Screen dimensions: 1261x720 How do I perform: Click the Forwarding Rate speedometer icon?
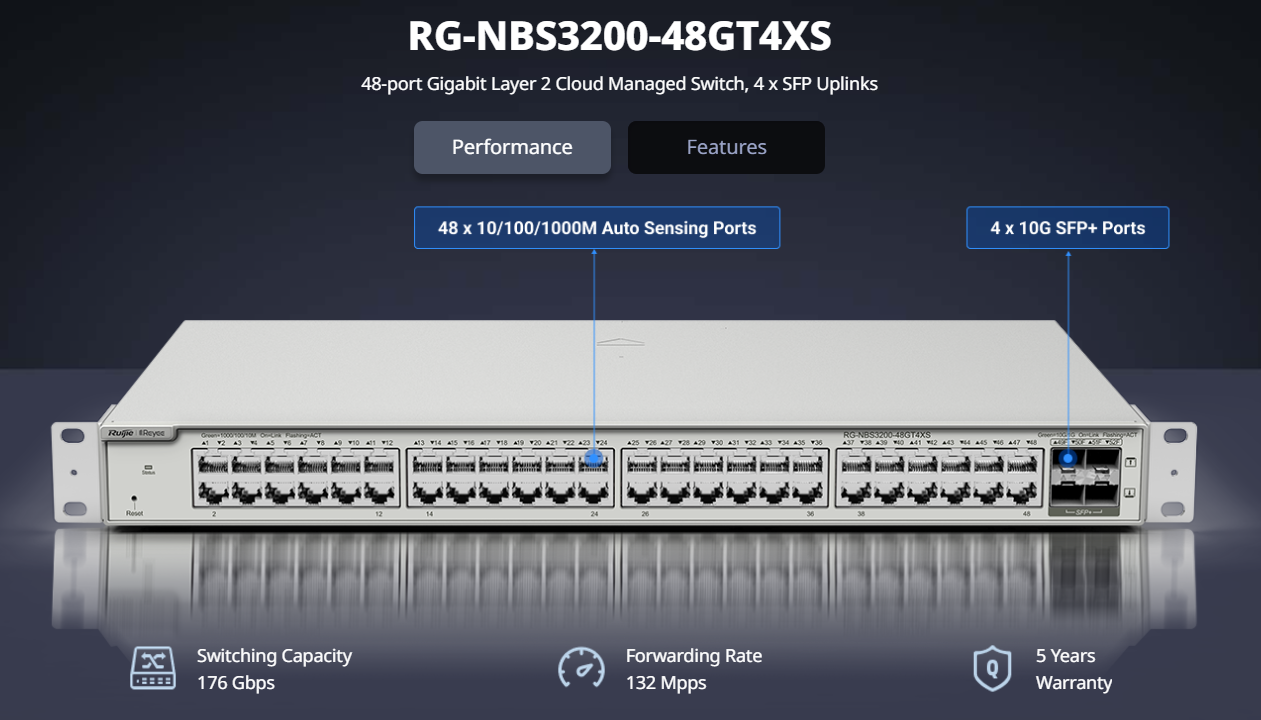click(x=581, y=668)
